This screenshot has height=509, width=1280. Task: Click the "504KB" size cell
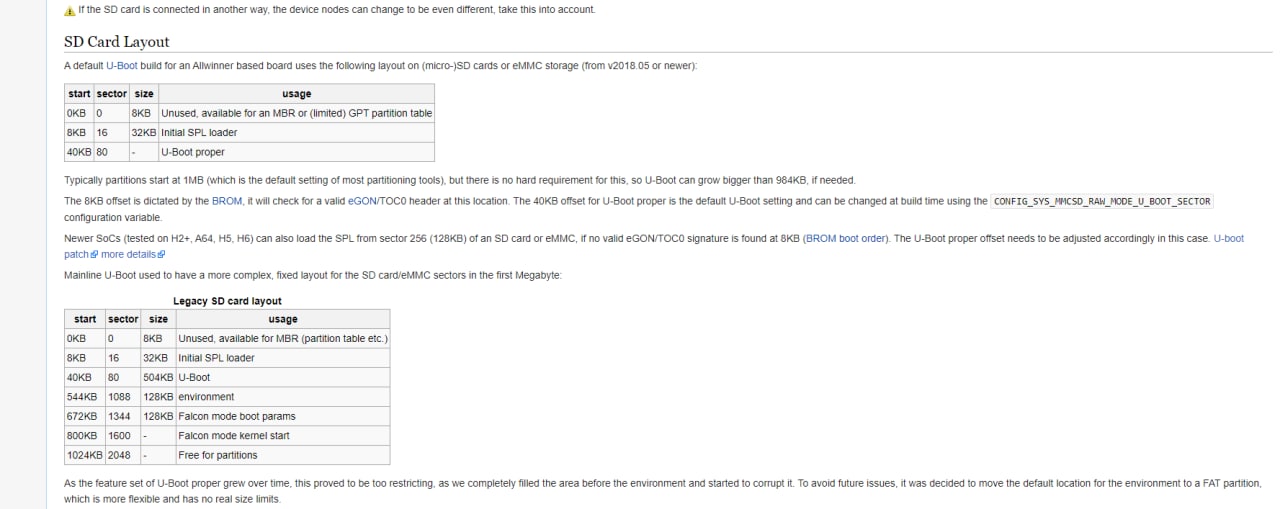click(158, 377)
